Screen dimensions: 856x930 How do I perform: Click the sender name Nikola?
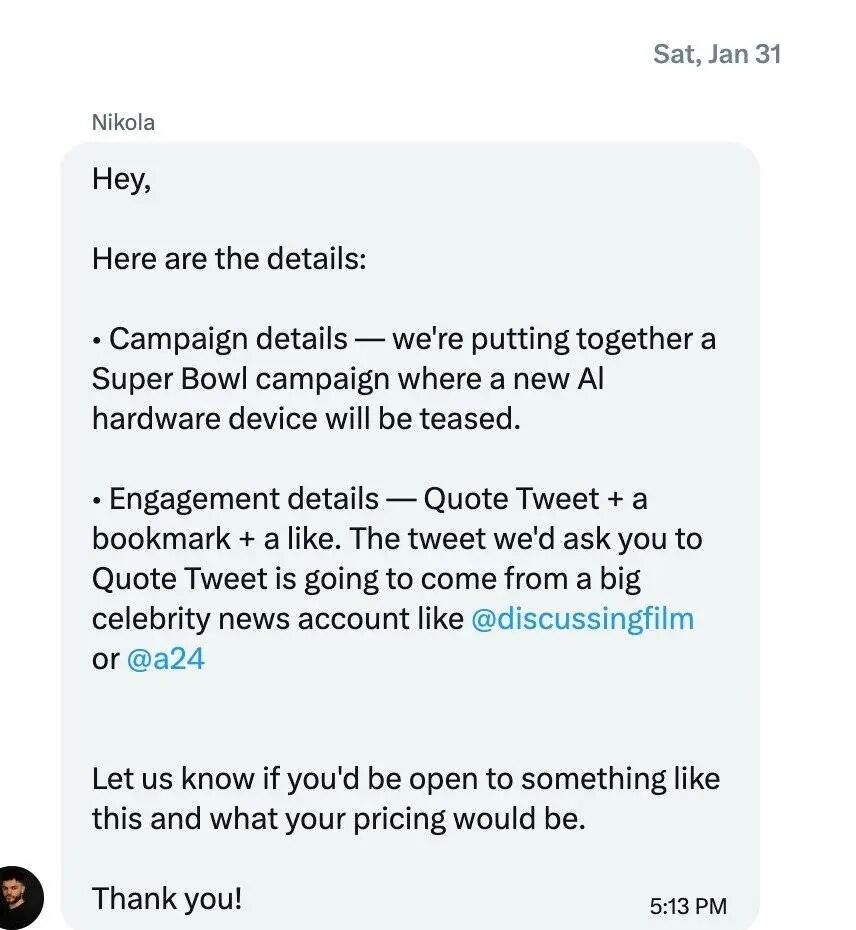[123, 123]
